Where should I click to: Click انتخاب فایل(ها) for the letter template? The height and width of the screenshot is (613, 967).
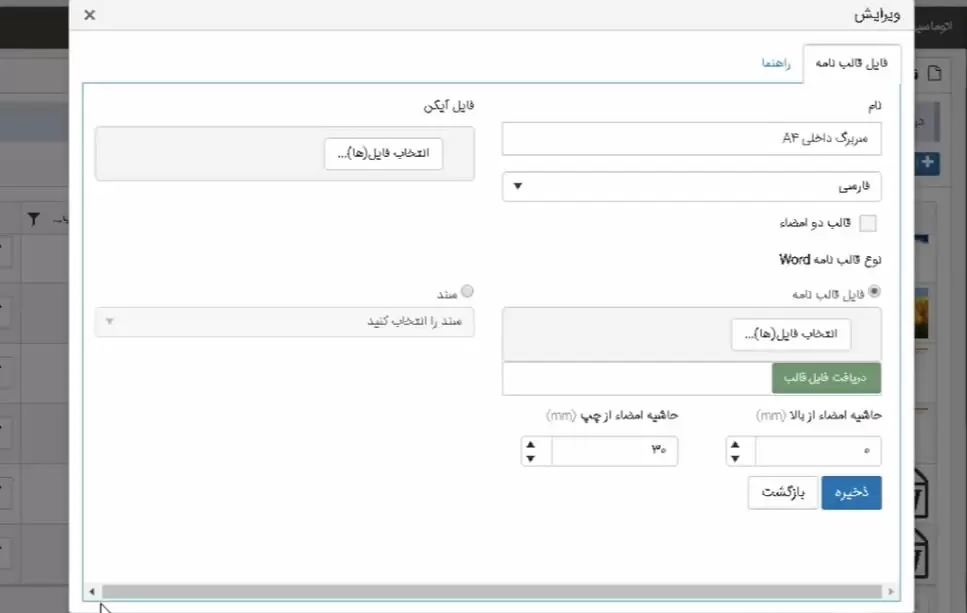[791, 335]
